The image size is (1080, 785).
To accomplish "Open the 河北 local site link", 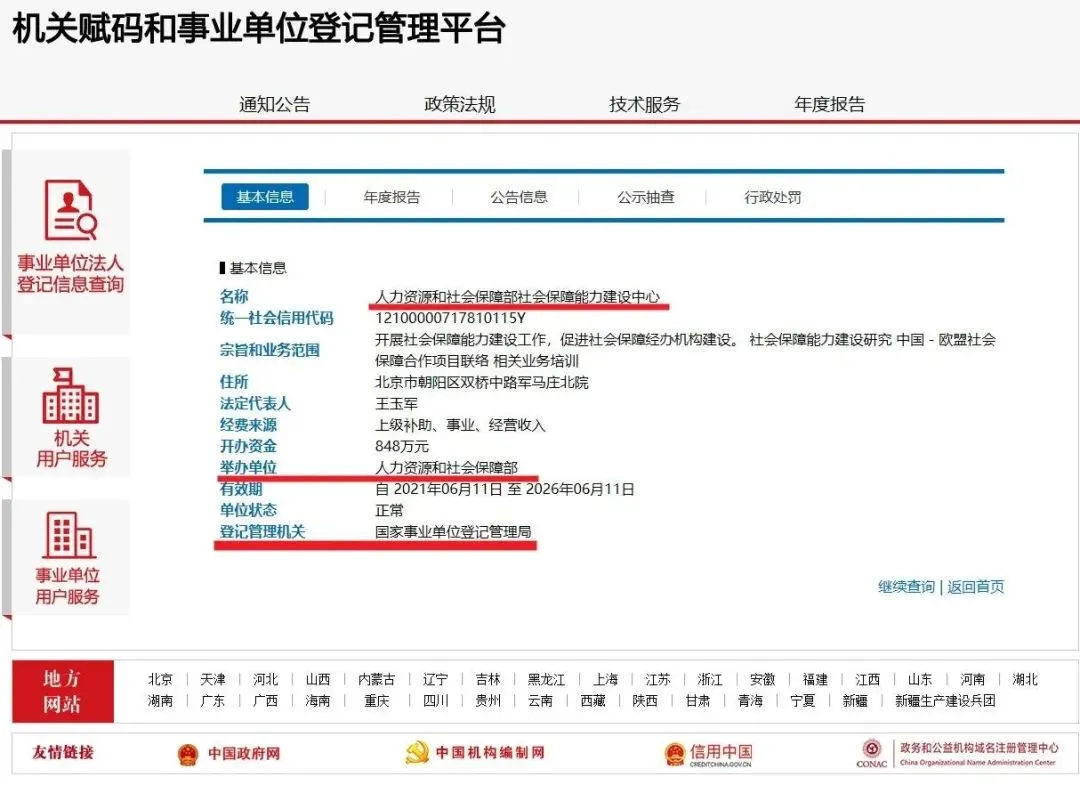I will pos(264,680).
